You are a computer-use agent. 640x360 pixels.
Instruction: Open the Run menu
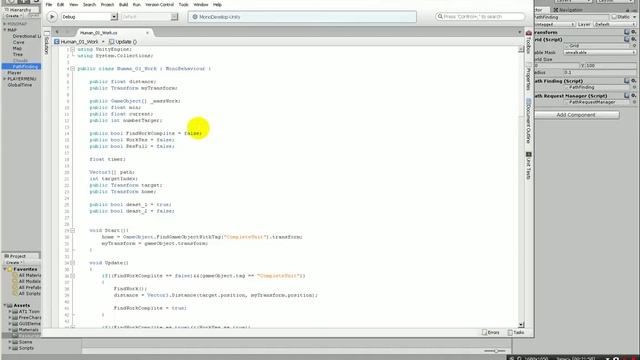[x=137, y=4]
